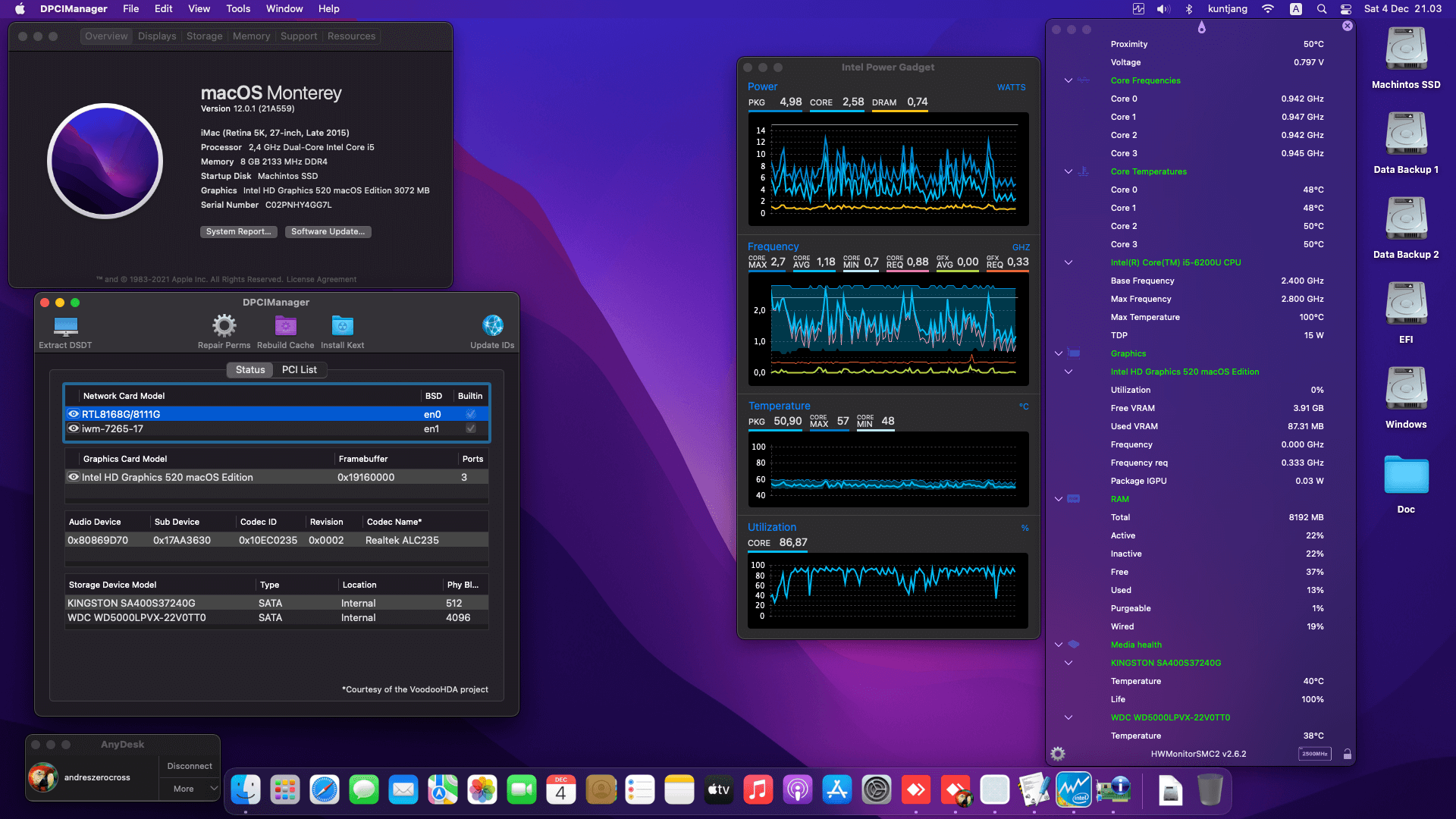Collapse the Media health section

[x=1059, y=645]
